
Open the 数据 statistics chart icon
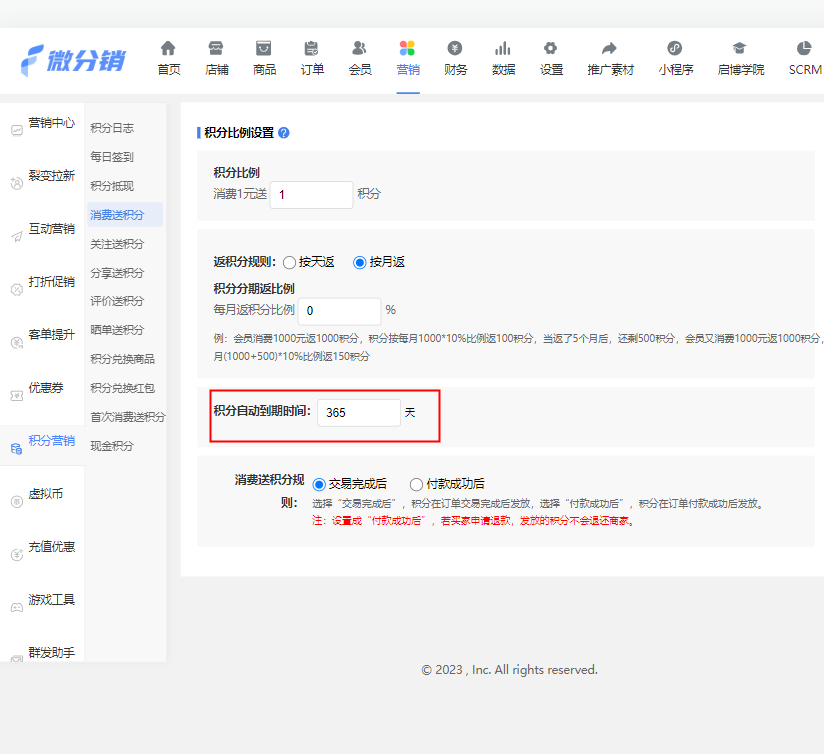[503, 48]
